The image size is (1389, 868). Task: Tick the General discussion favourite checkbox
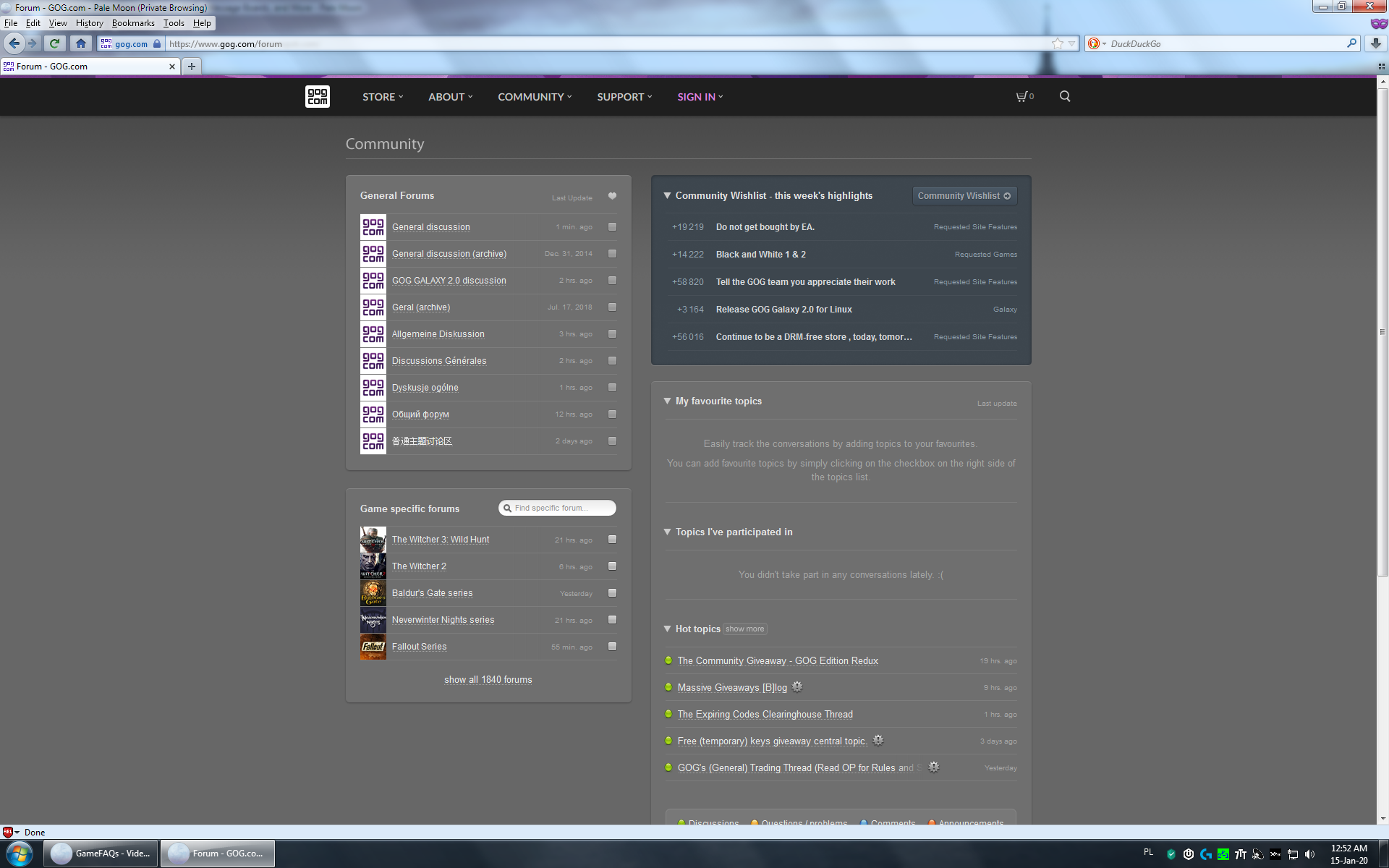[x=613, y=227]
